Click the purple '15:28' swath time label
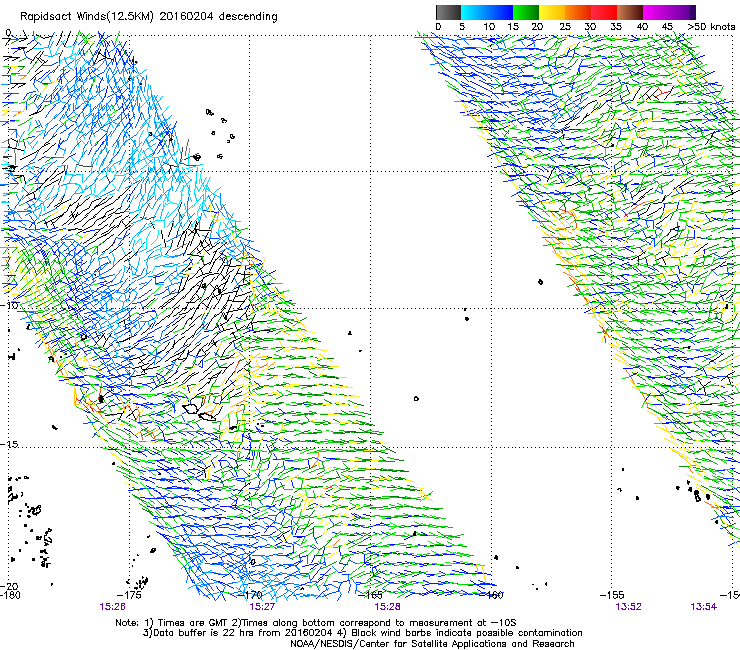 (387, 607)
